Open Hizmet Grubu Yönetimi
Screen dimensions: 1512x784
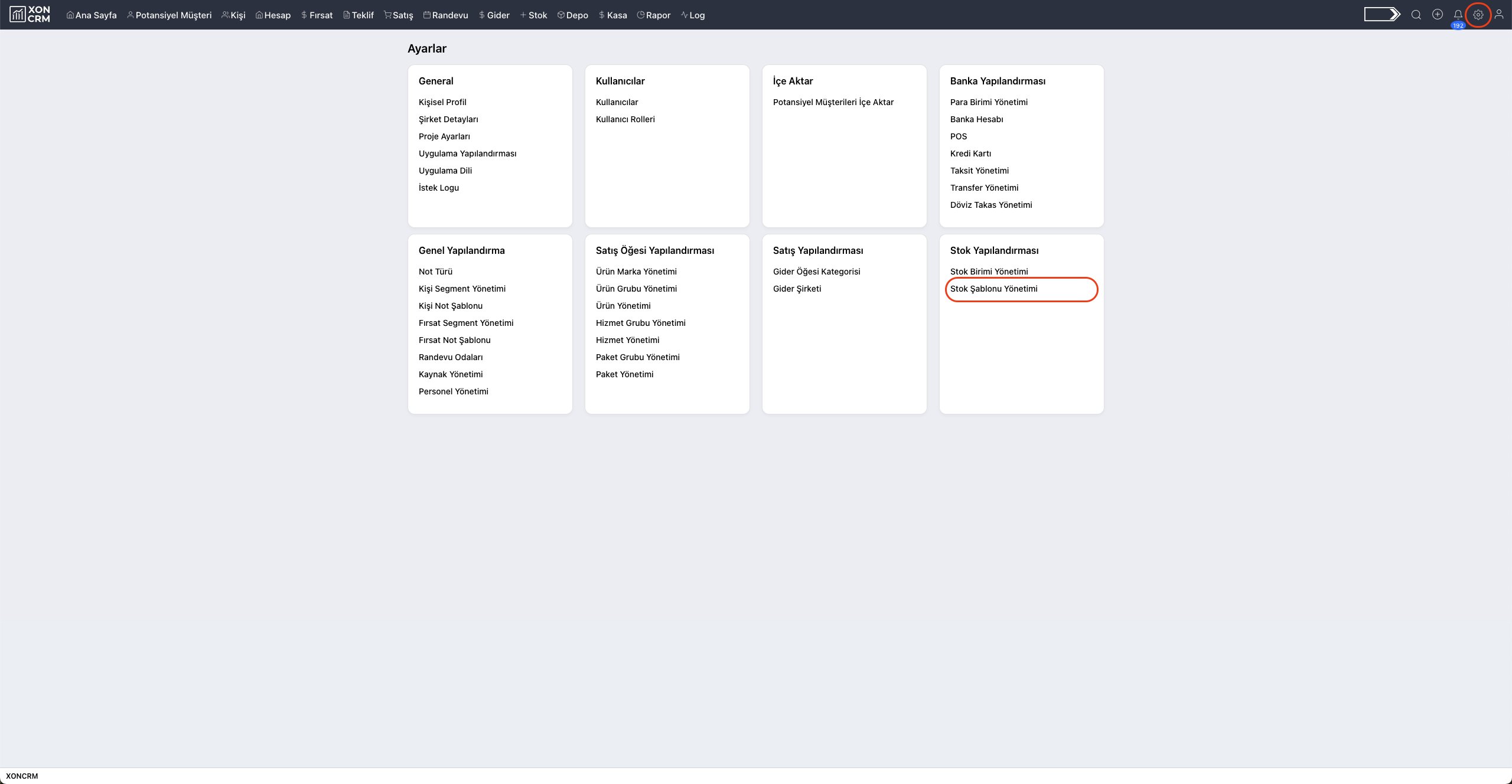640,323
